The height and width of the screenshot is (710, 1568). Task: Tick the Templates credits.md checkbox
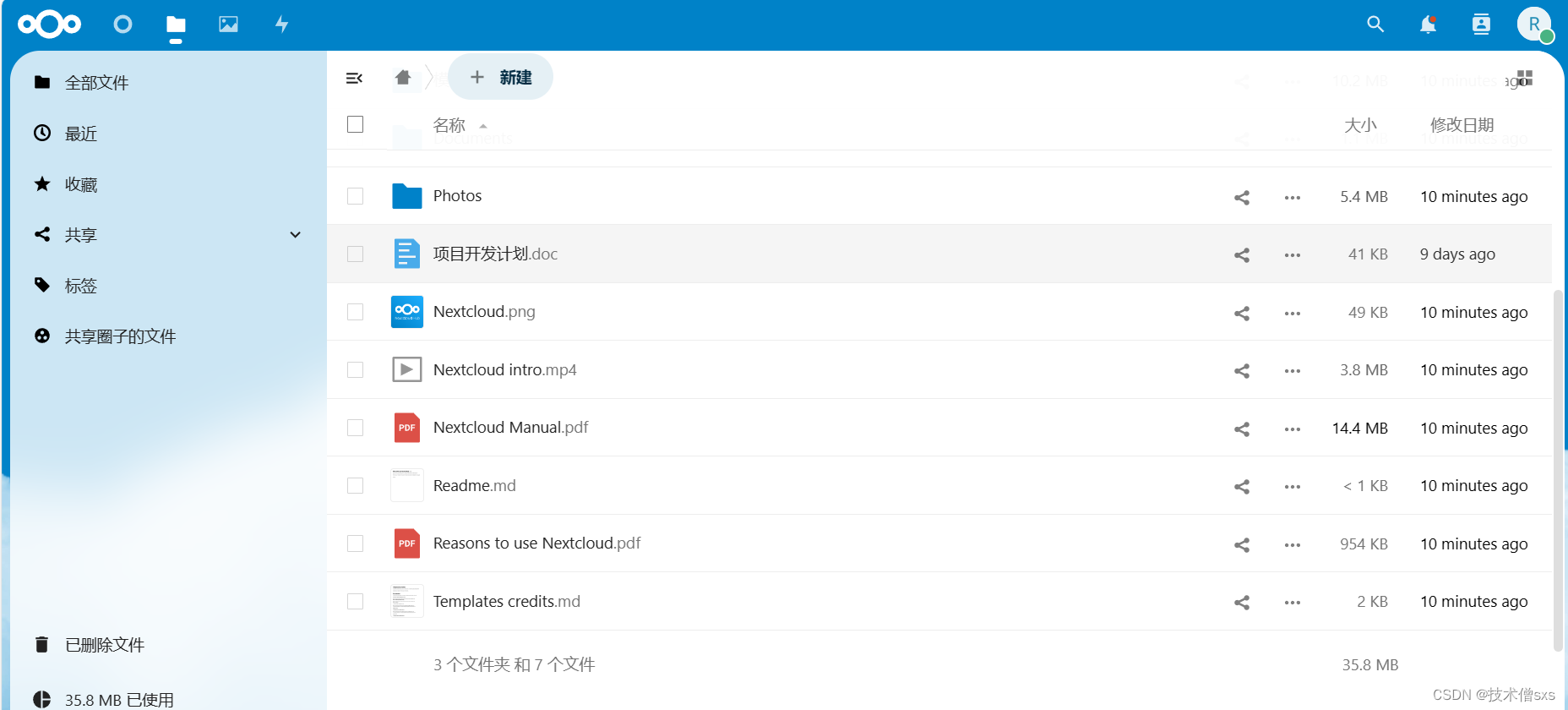(x=356, y=601)
